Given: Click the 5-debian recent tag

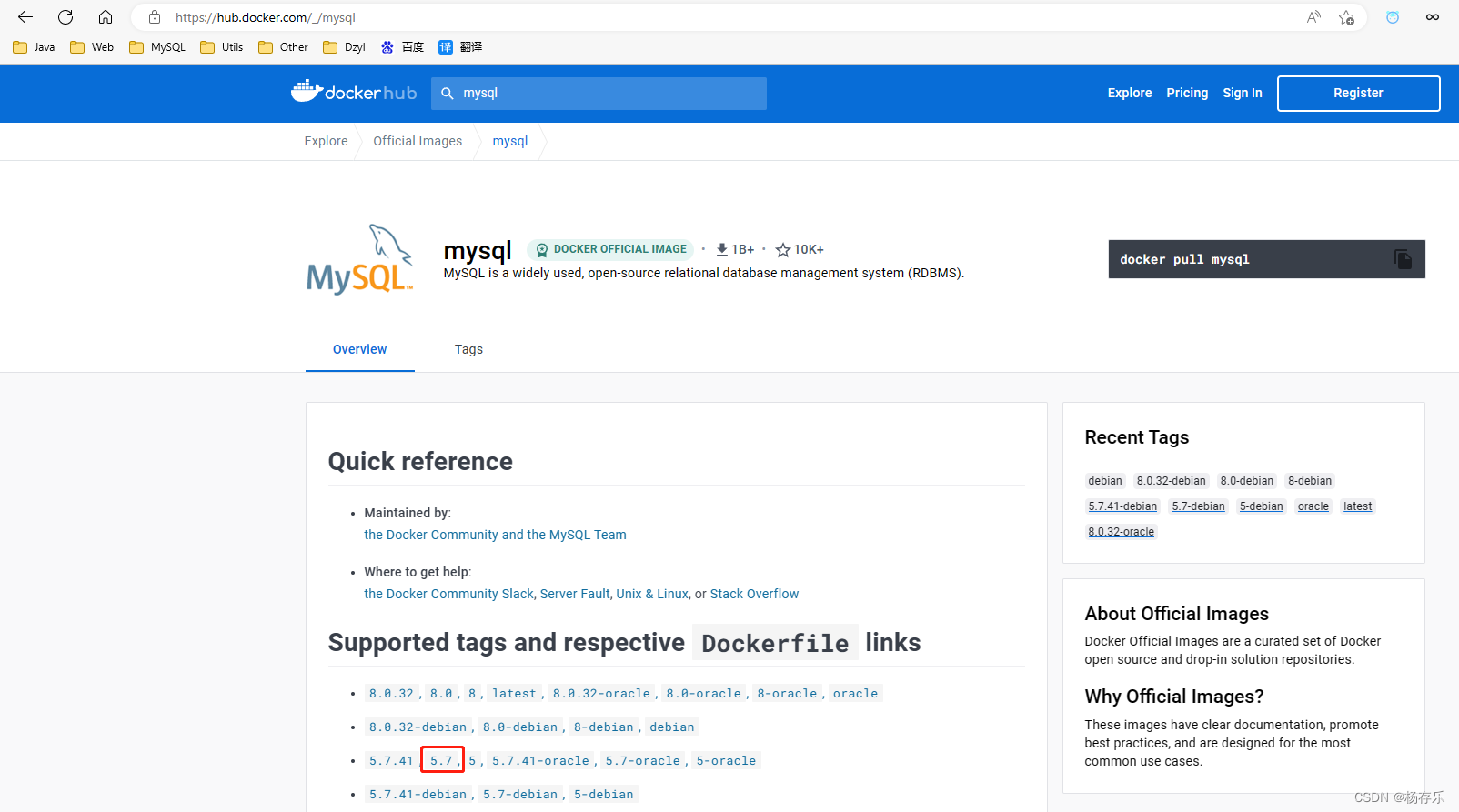Looking at the screenshot, I should [1261, 506].
